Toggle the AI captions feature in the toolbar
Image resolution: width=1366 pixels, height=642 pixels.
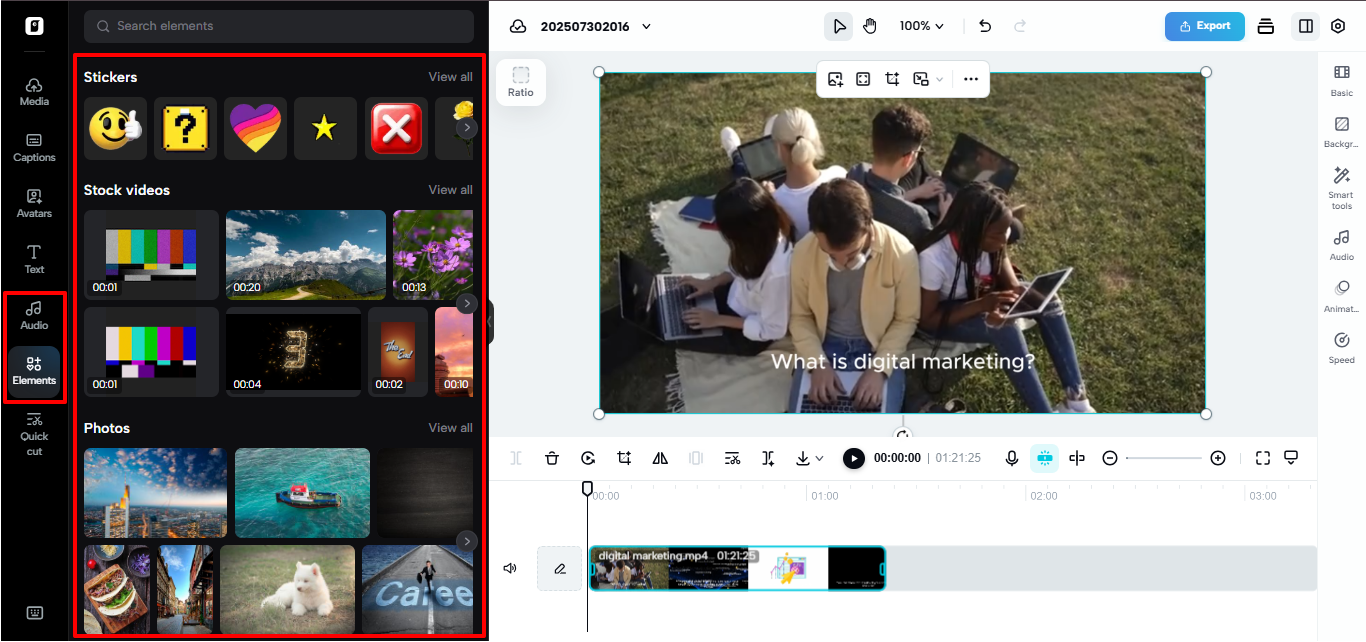[x=1044, y=458]
